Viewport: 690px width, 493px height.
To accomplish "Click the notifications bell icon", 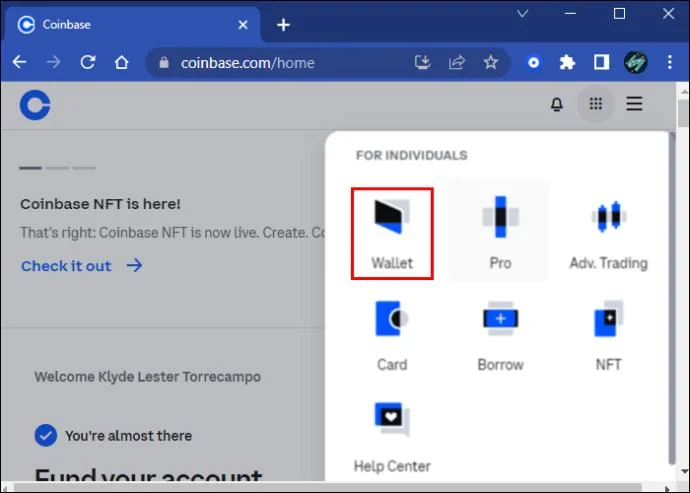I will [557, 104].
